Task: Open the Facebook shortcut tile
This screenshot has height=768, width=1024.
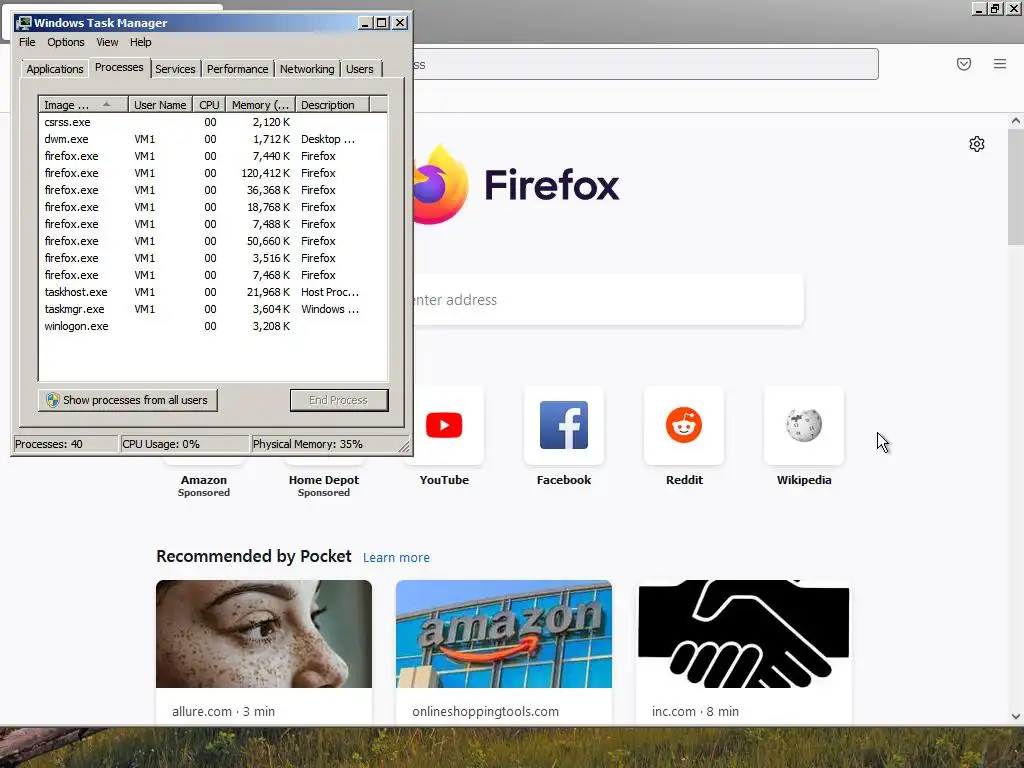Action: (564, 425)
